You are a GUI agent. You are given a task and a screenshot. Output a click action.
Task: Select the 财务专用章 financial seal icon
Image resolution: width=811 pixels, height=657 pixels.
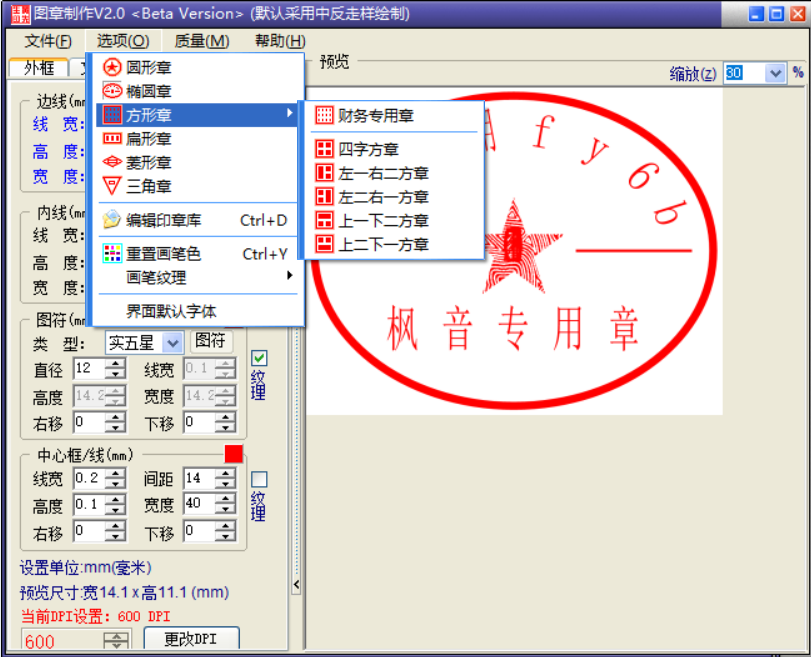[324, 115]
